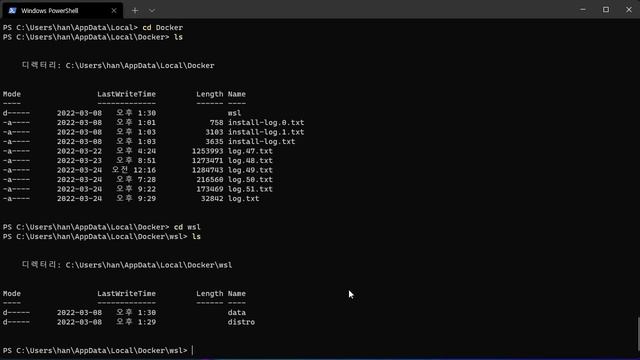Click the wsl directory entry in first listing

coord(234,113)
